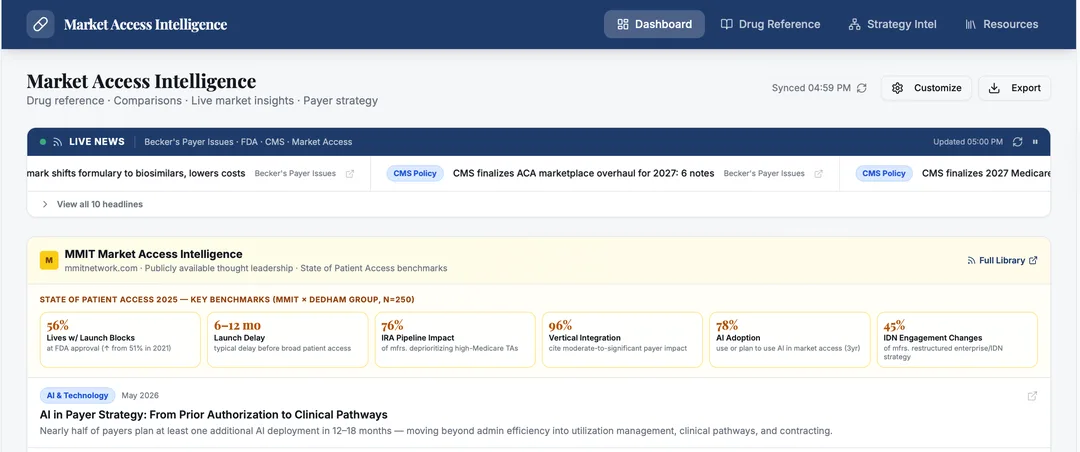Viewport: 1080px width, 452px height.
Task: Open the Customize settings button
Action: tap(926, 88)
